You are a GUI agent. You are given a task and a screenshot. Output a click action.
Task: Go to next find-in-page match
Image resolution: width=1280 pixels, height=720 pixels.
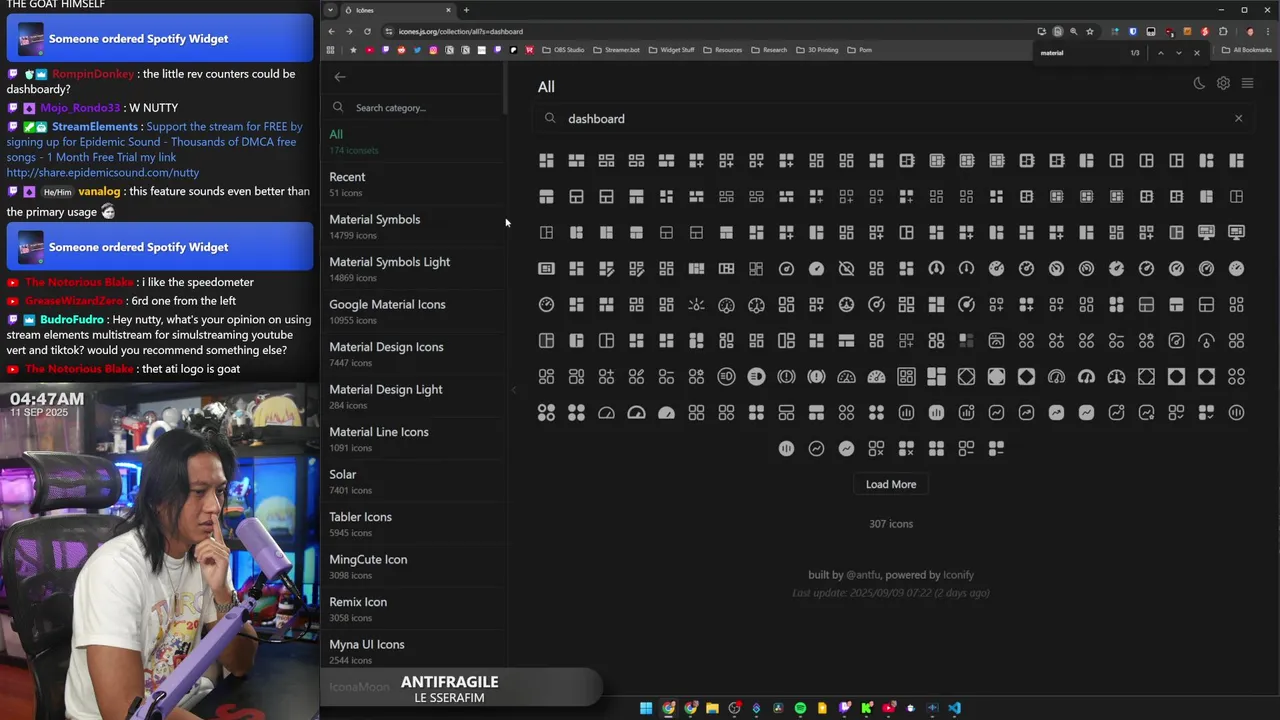[1178, 53]
